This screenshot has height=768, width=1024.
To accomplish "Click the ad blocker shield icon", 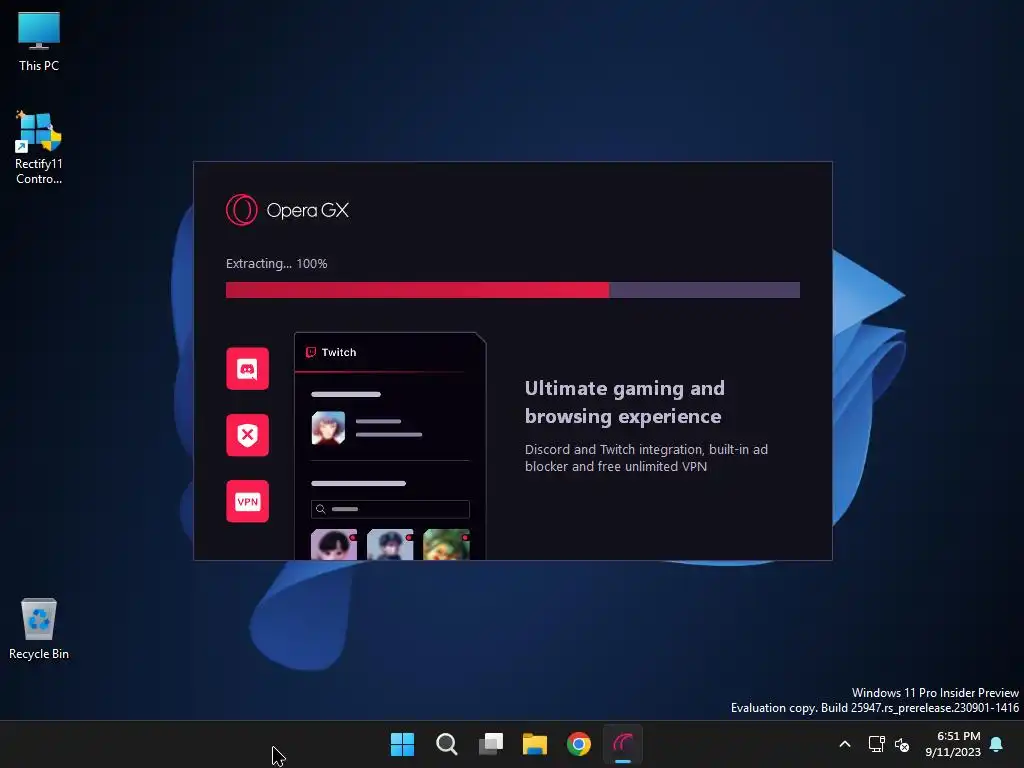I will click(248, 435).
